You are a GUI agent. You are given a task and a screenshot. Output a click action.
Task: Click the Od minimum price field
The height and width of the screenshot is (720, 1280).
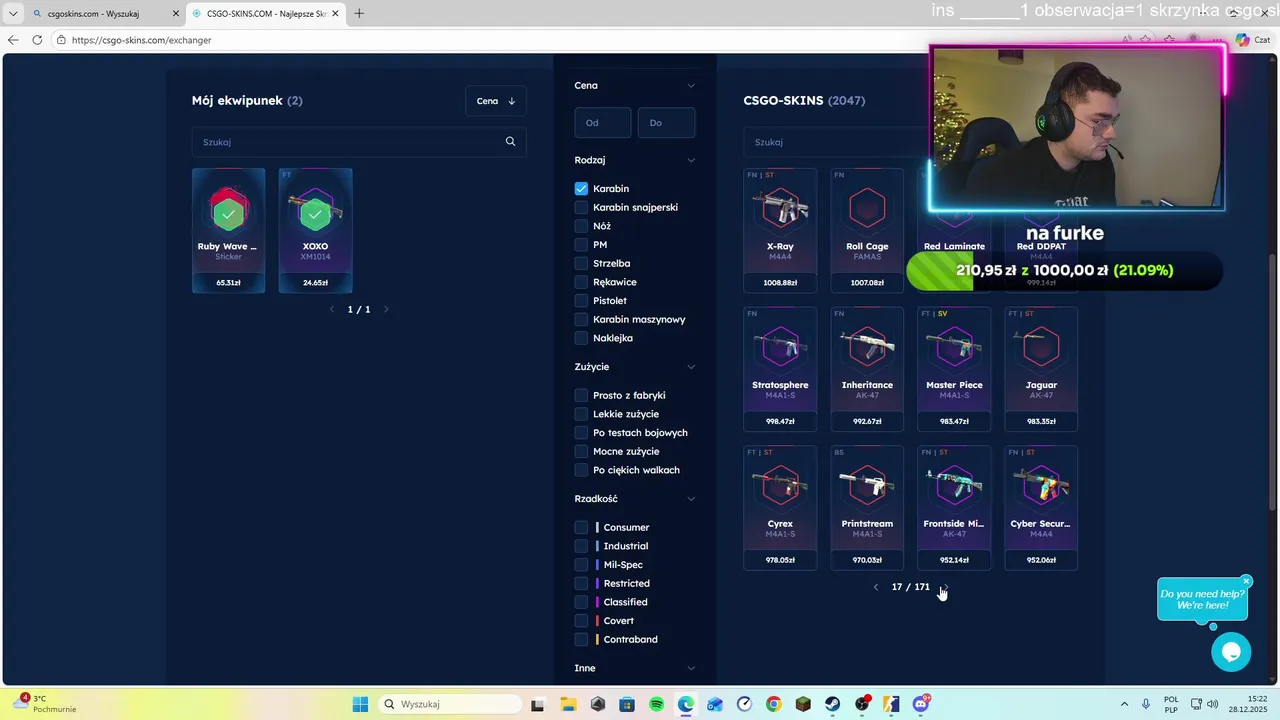pyautogui.click(x=603, y=123)
